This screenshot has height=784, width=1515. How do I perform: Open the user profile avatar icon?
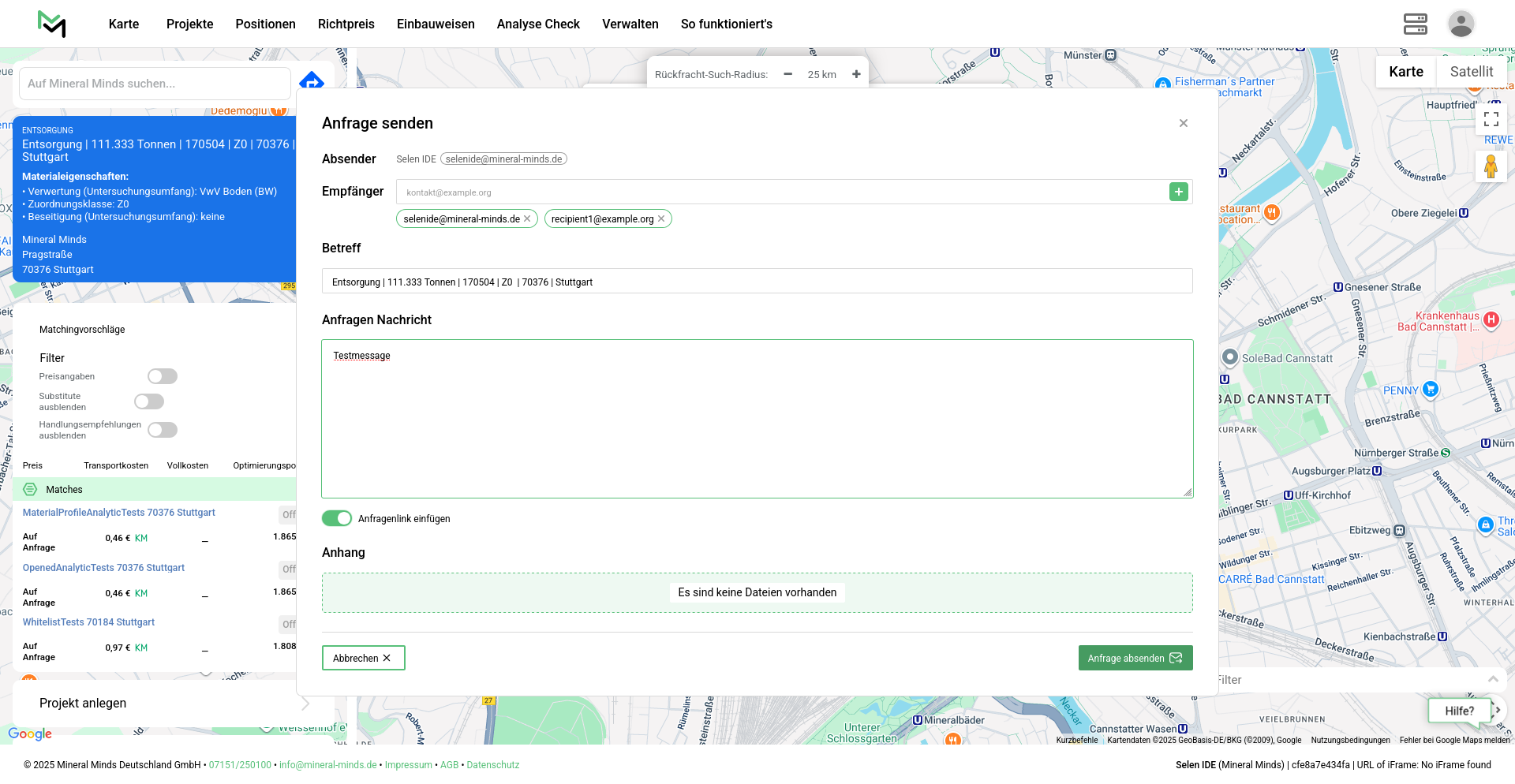1461,24
